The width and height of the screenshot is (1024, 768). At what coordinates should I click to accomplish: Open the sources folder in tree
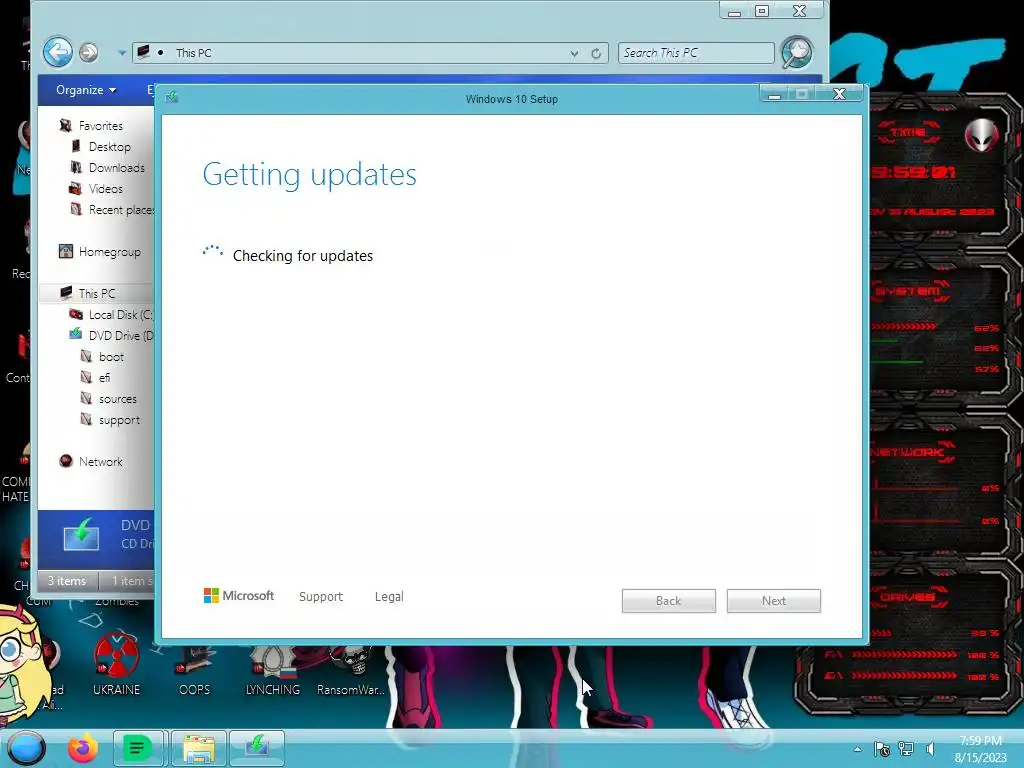(118, 399)
